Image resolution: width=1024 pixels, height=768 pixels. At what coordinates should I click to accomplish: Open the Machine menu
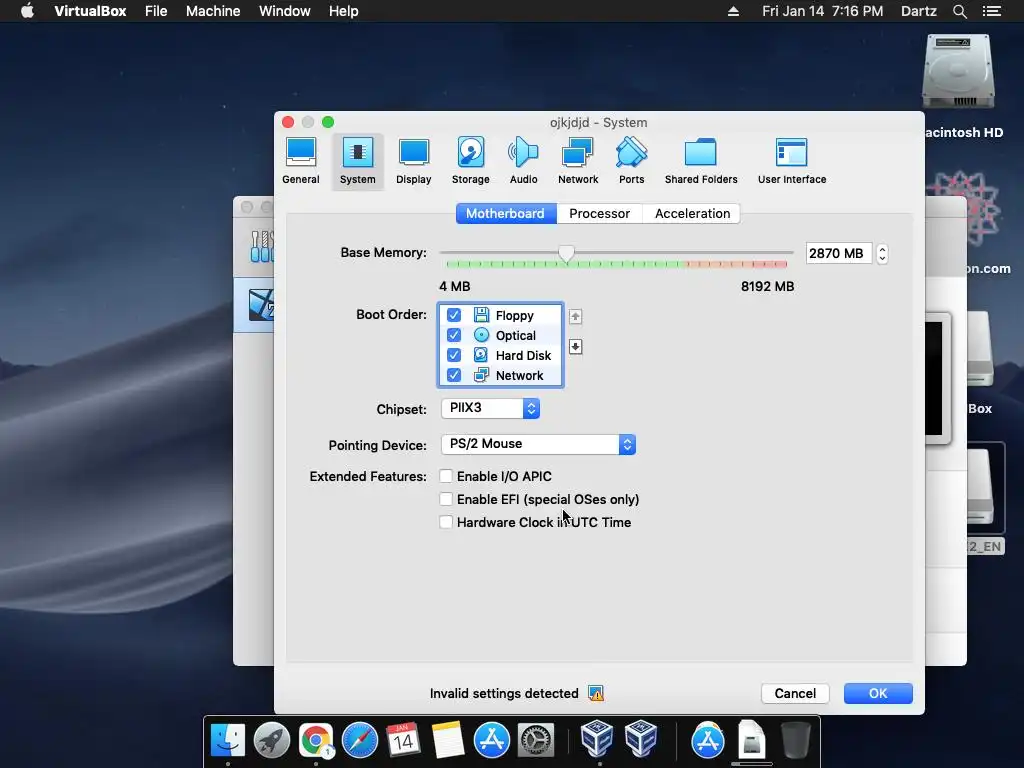tap(213, 11)
